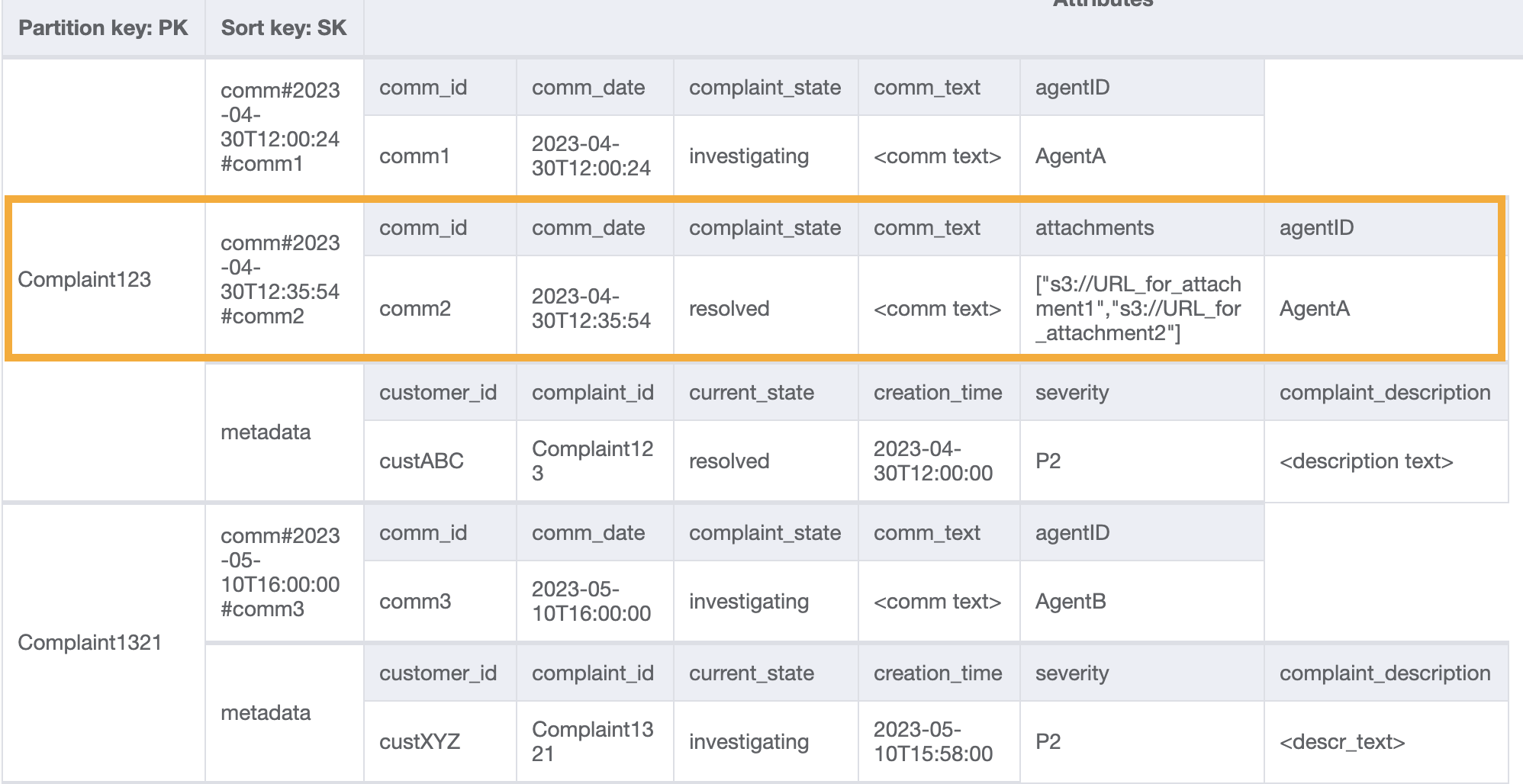Click creation_time value 2023-05-10T15:58:00
1523x784 pixels.
pyautogui.click(x=932, y=742)
